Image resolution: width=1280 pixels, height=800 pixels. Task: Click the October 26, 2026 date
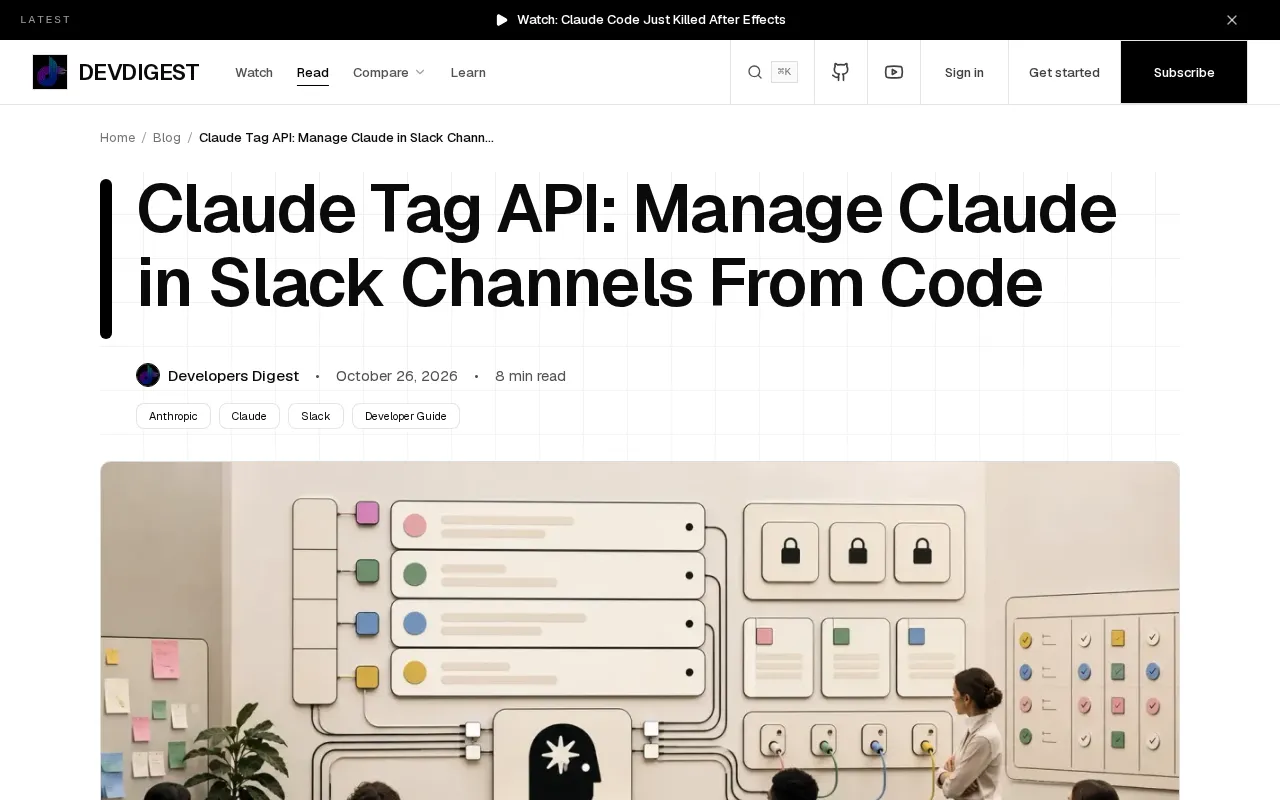(397, 376)
